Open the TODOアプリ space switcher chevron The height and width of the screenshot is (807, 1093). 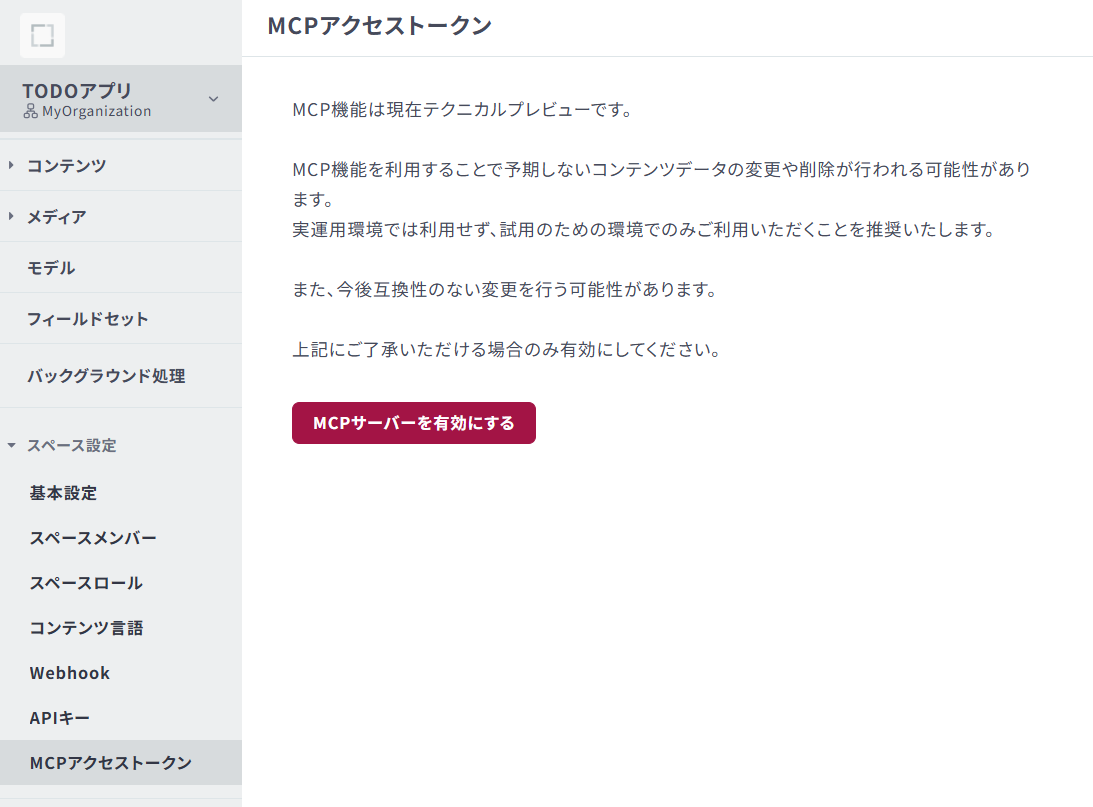(x=212, y=98)
